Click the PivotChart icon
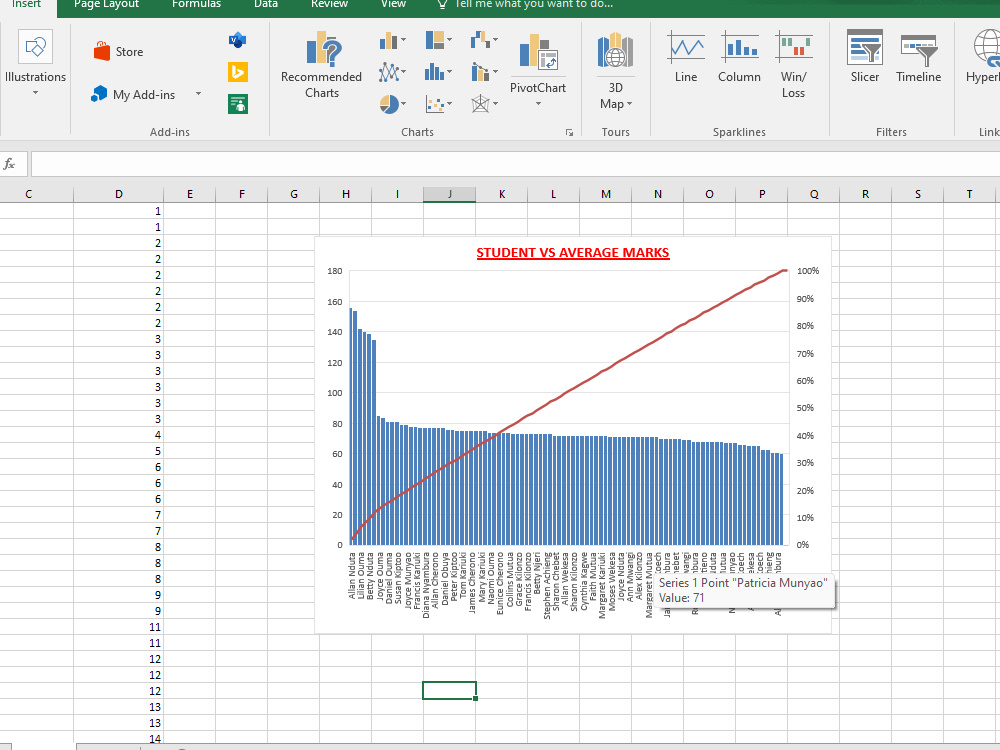The width and height of the screenshot is (1000, 750). pos(538,52)
